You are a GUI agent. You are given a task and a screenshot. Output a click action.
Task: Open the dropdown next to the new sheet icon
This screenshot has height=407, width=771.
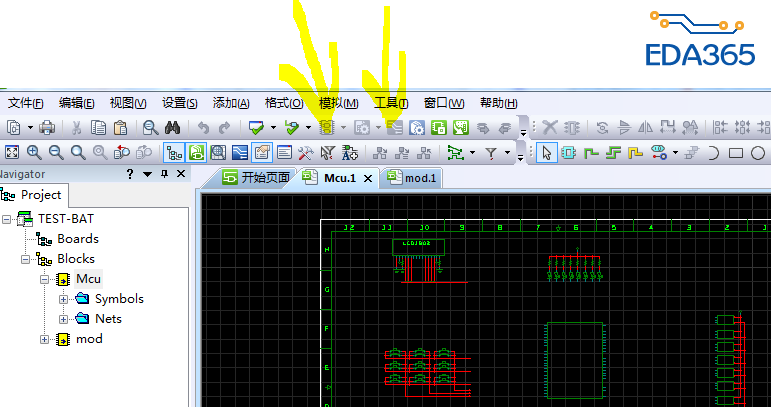coord(30,128)
